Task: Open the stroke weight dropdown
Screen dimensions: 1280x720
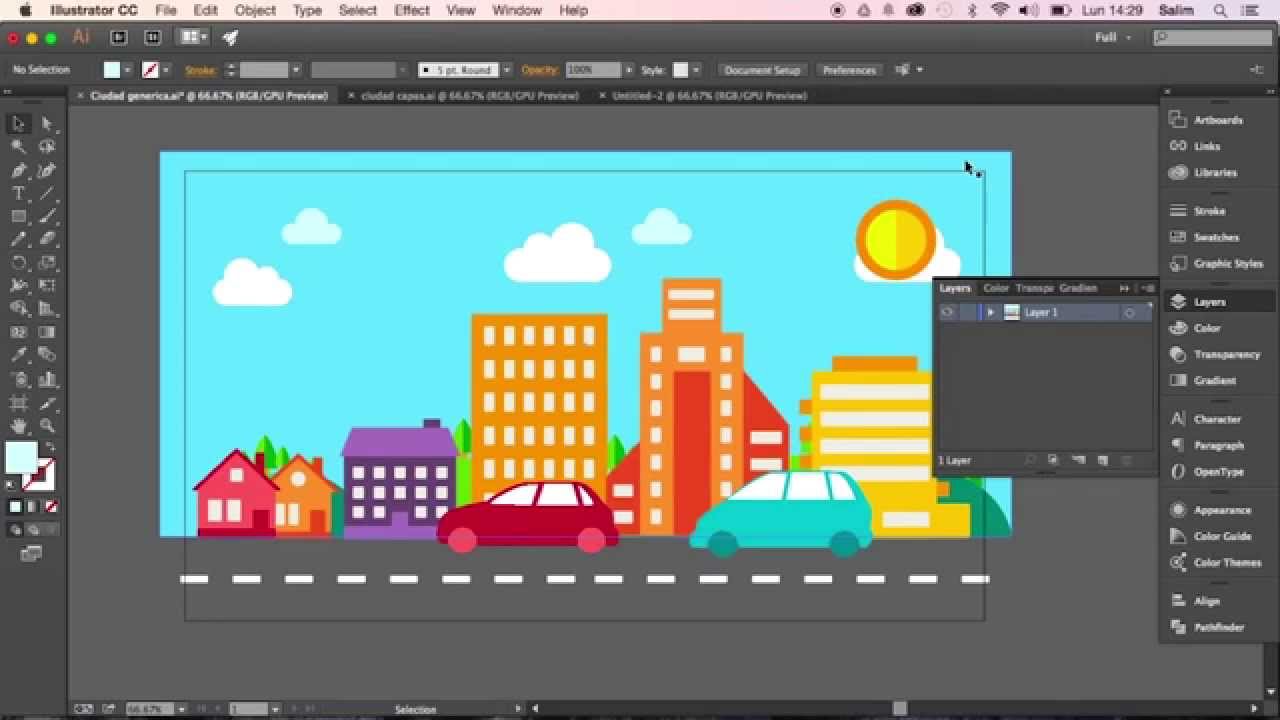Action: click(x=296, y=70)
